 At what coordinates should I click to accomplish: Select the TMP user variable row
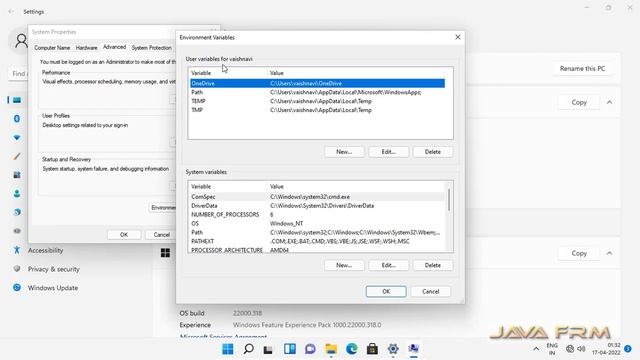tap(317, 110)
